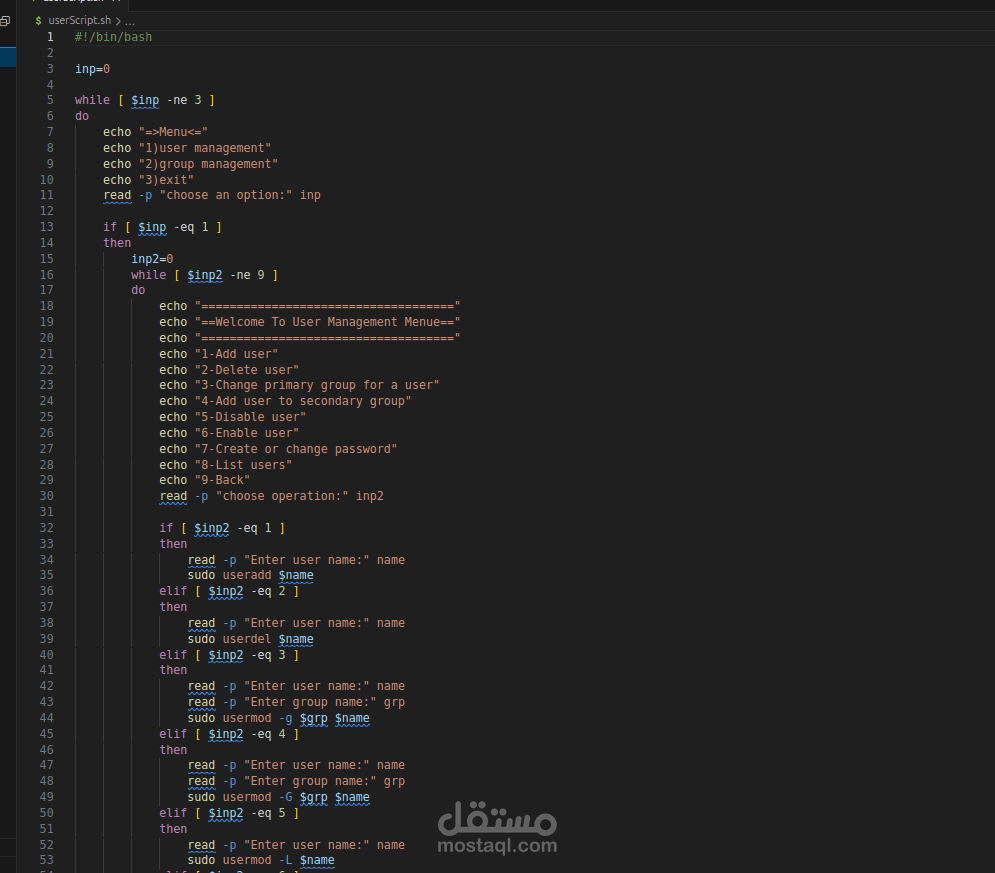Image resolution: width=995 pixels, height=873 pixels.
Task: Click the "9-Back" echo string
Action: point(222,480)
